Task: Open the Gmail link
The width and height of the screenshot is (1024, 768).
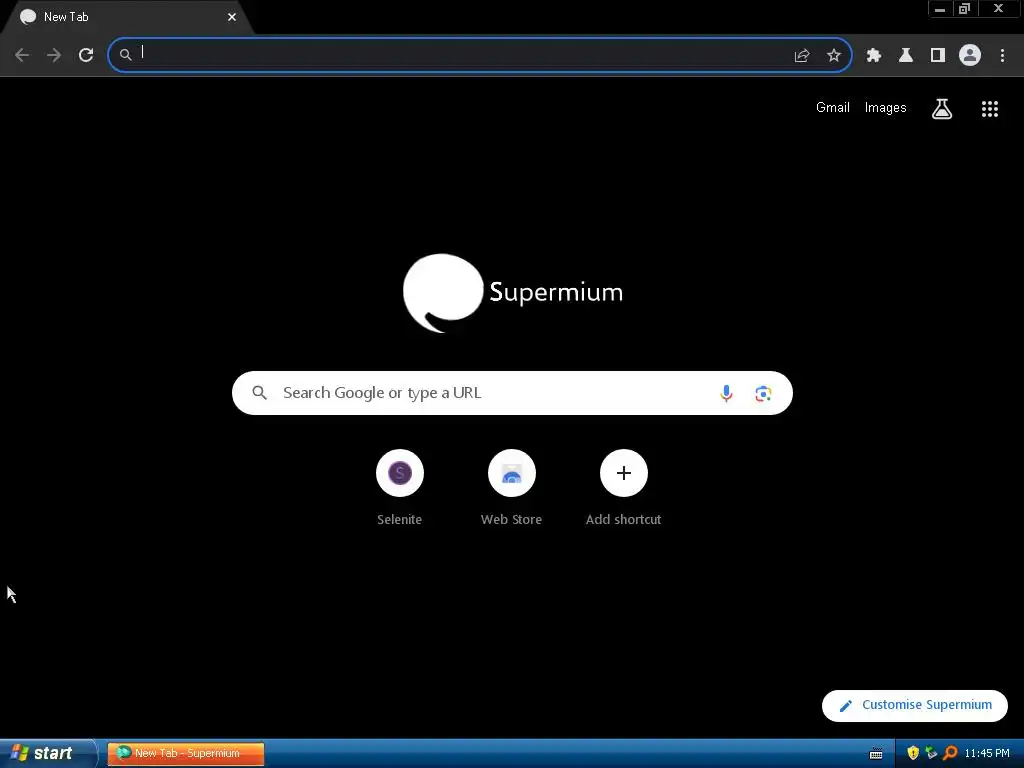Action: pos(833,108)
